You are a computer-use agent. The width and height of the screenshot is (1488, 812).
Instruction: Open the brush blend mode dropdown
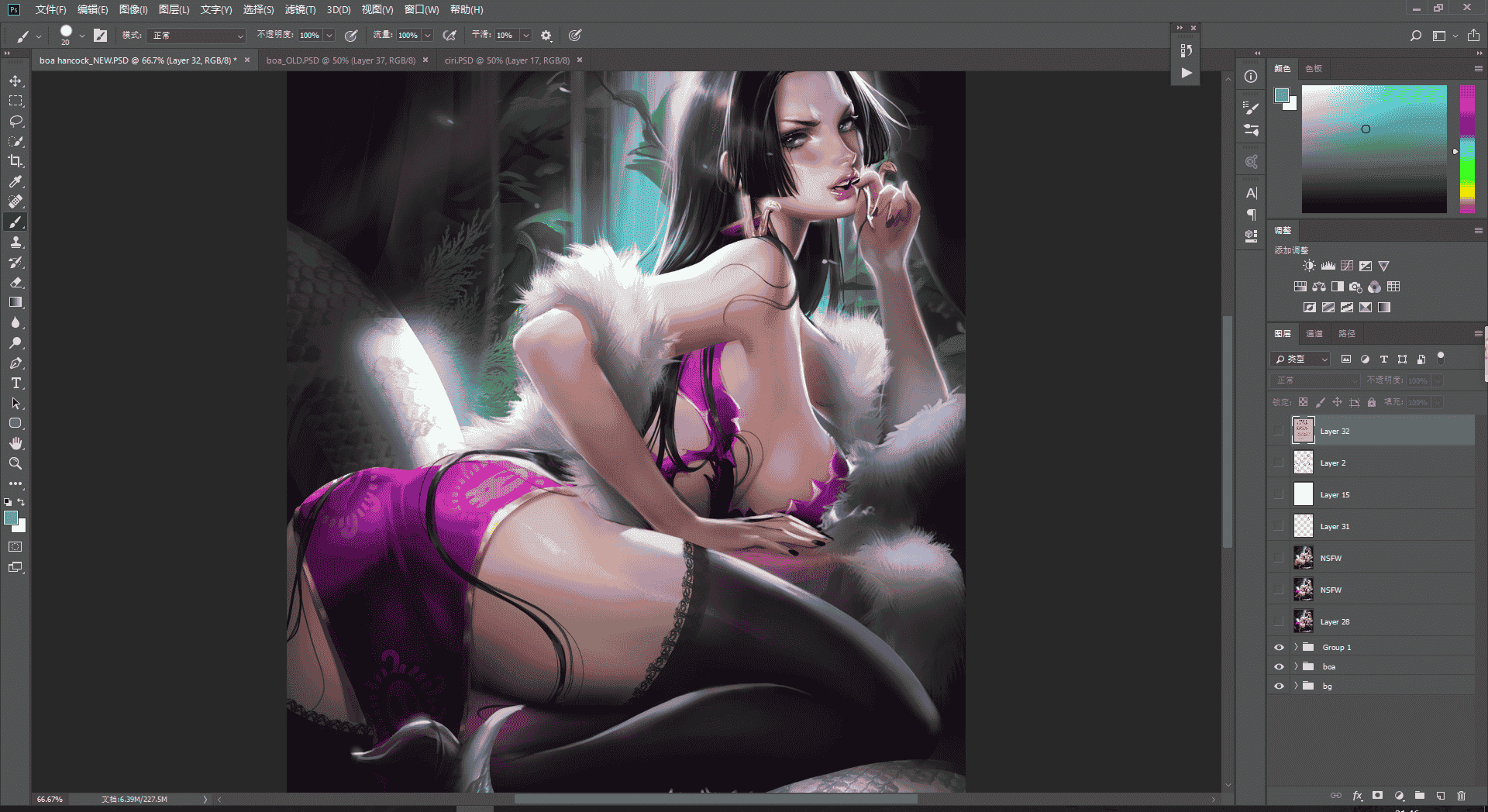click(x=197, y=36)
